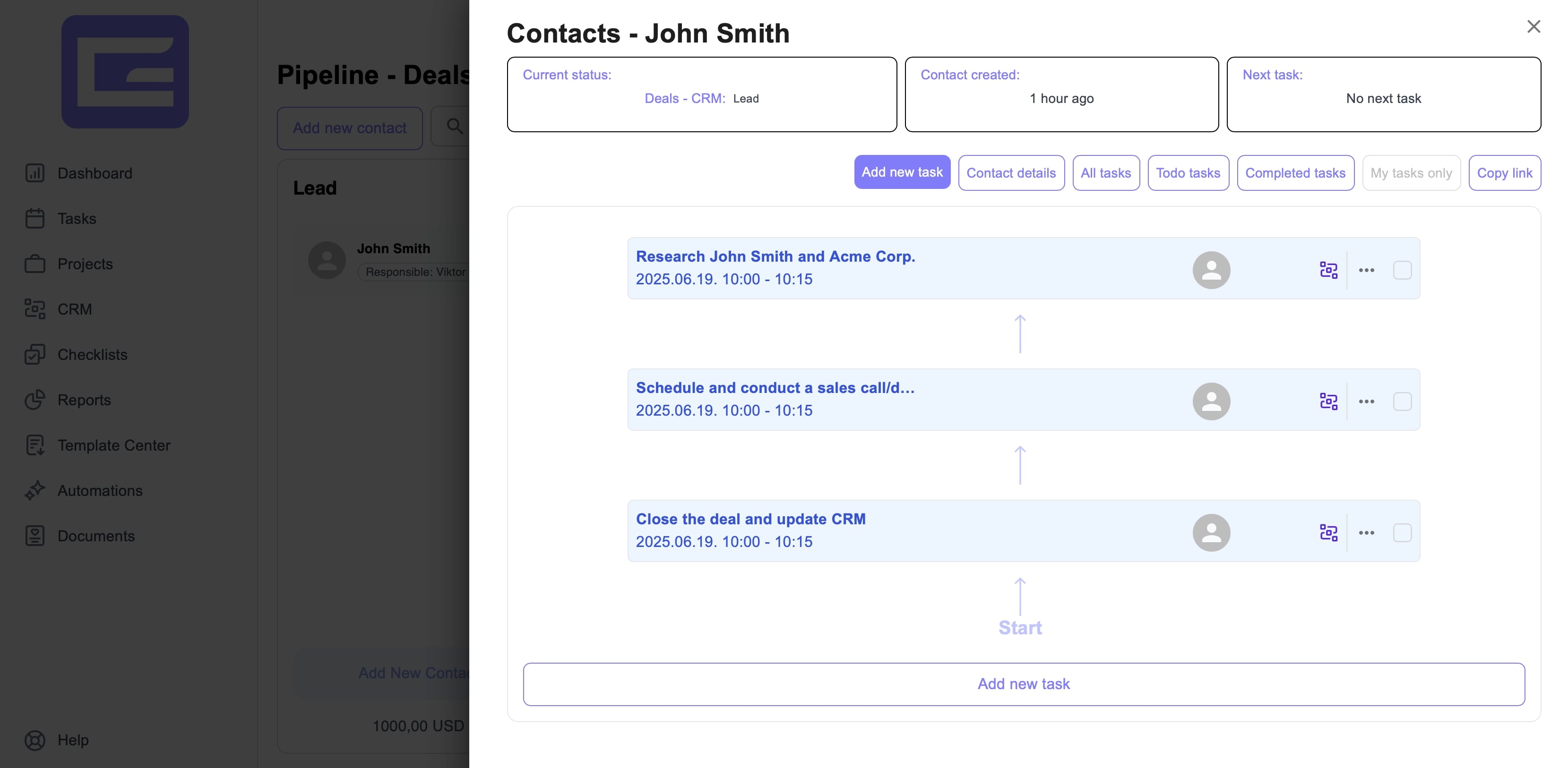Show Completed tasks
The width and height of the screenshot is (1568, 768).
[x=1295, y=173]
